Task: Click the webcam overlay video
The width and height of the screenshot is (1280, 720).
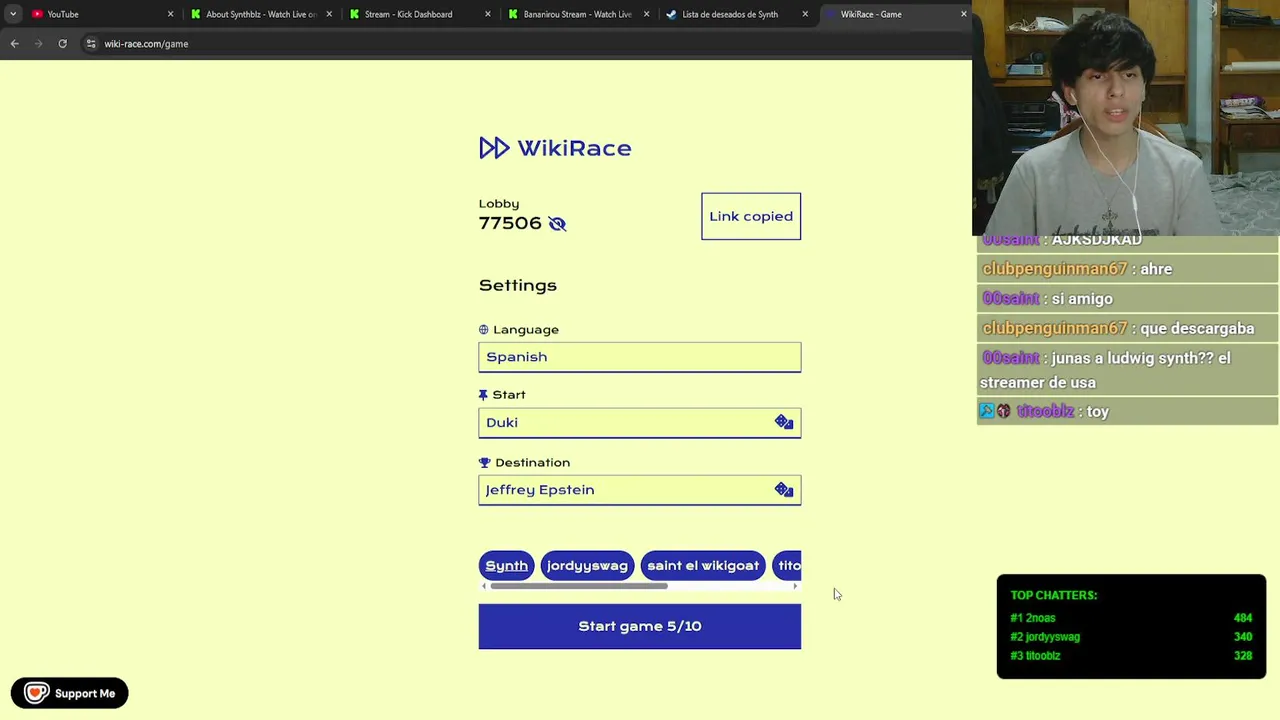Action: [x=1126, y=117]
